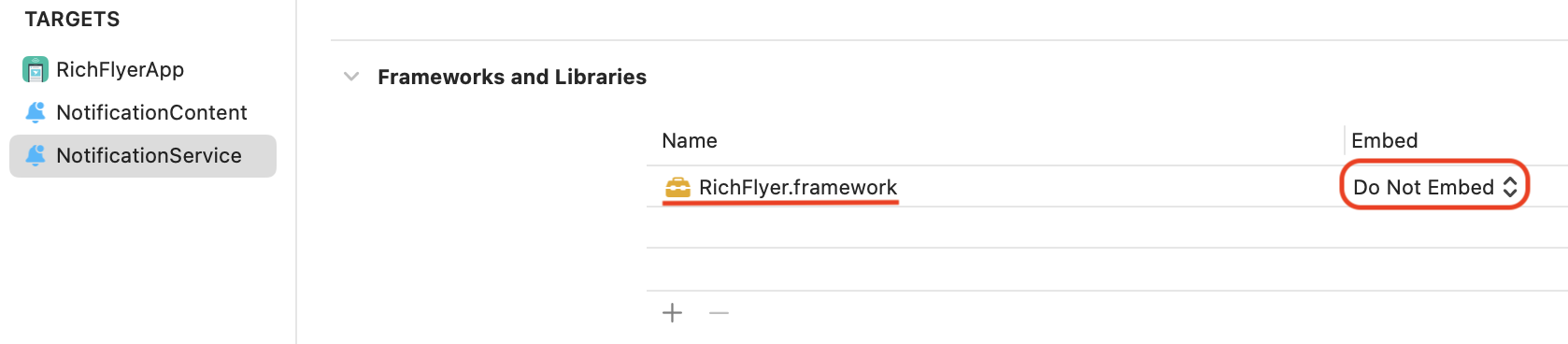Click the RichFlyer.framework toolbox icon
Viewport: 1568px width, 344px height.
click(x=677, y=188)
